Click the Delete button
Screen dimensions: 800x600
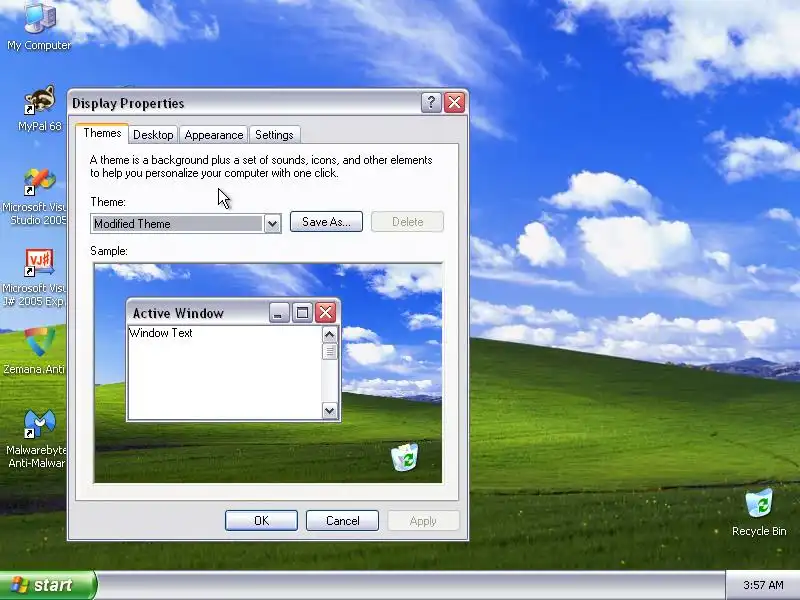[x=408, y=222]
